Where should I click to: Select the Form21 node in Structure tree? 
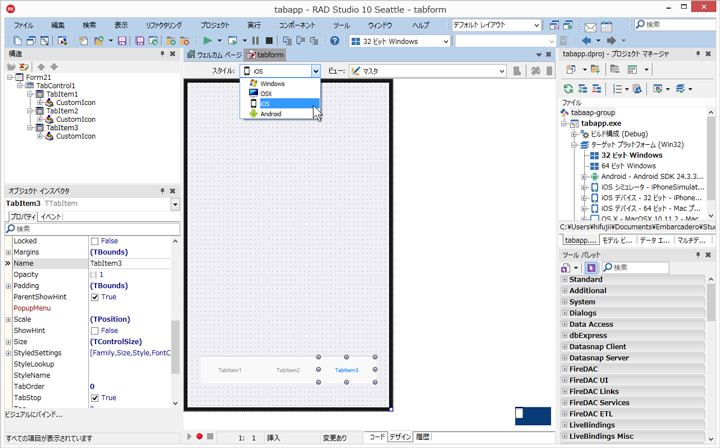(38, 77)
